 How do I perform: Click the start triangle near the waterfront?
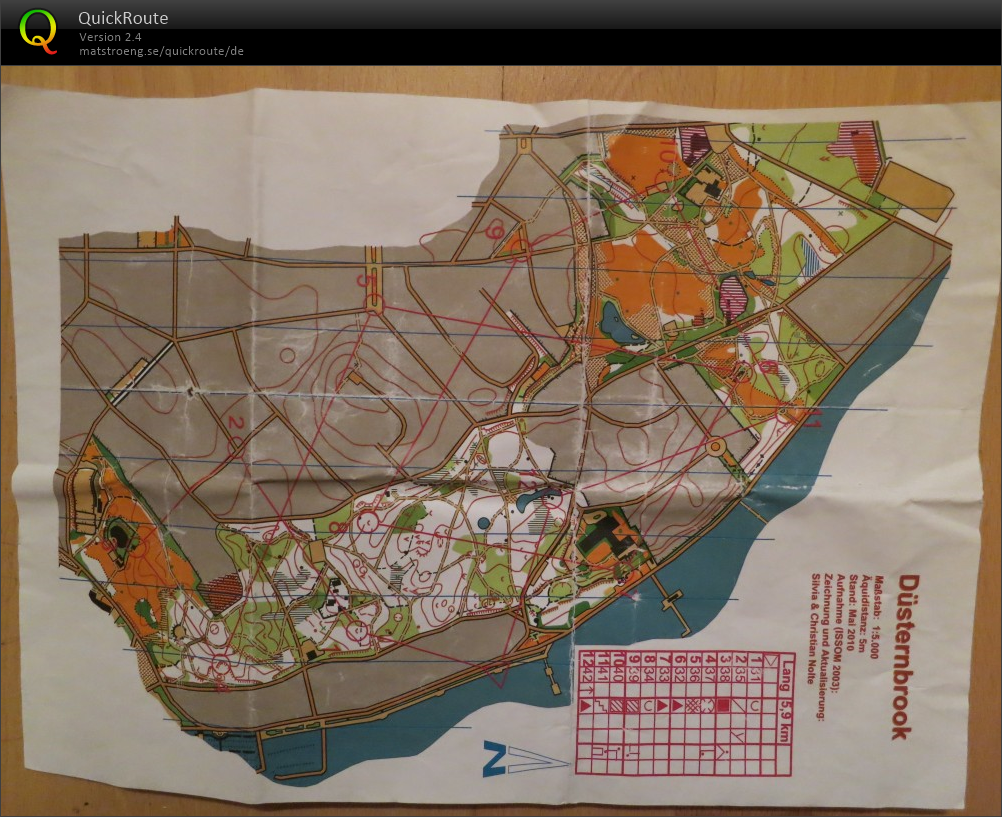[505, 672]
